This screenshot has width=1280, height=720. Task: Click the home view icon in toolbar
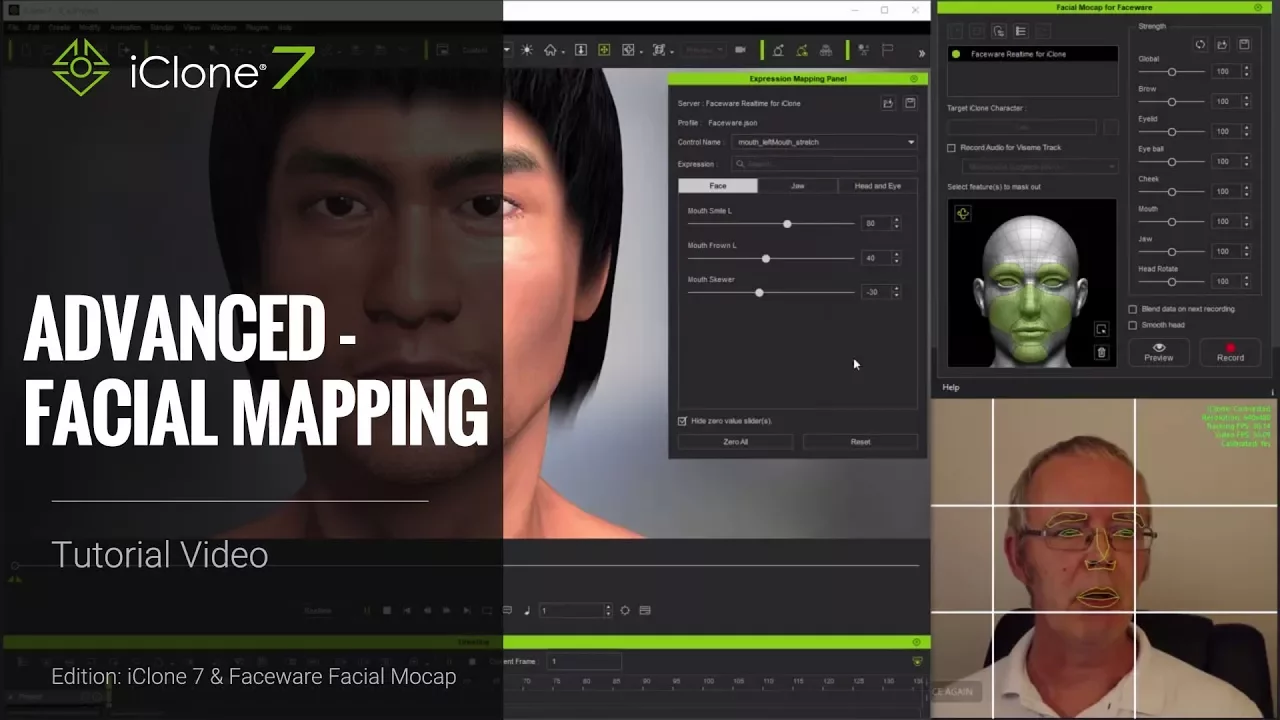550,50
